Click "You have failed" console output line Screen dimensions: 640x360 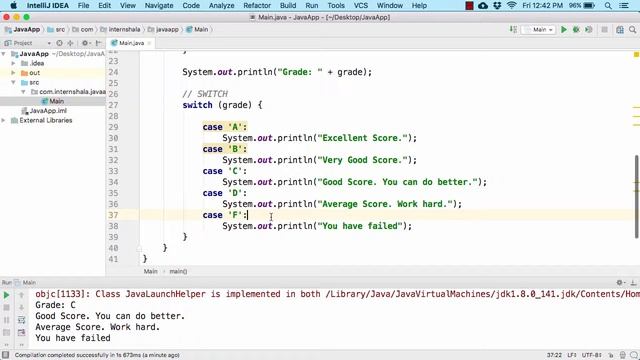click(73, 338)
